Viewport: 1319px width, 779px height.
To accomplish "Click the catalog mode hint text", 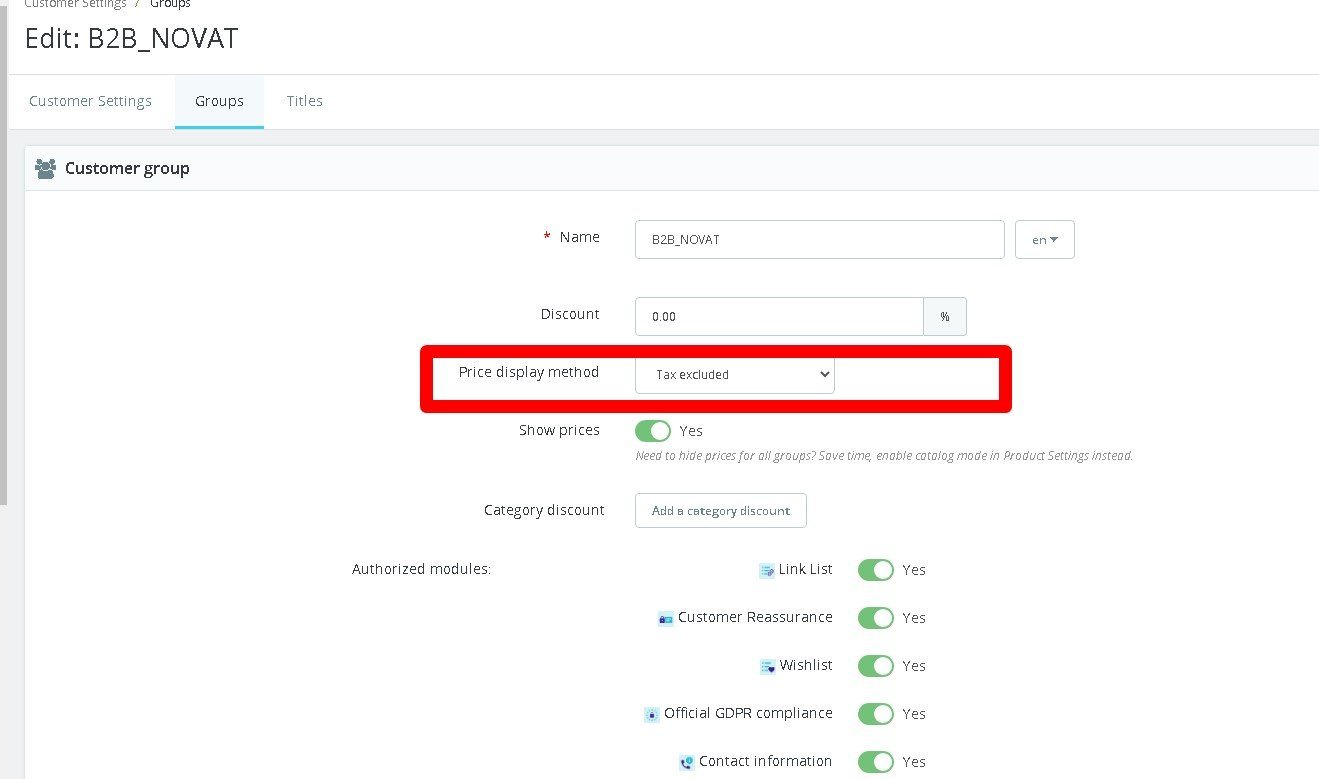I will click(x=884, y=456).
